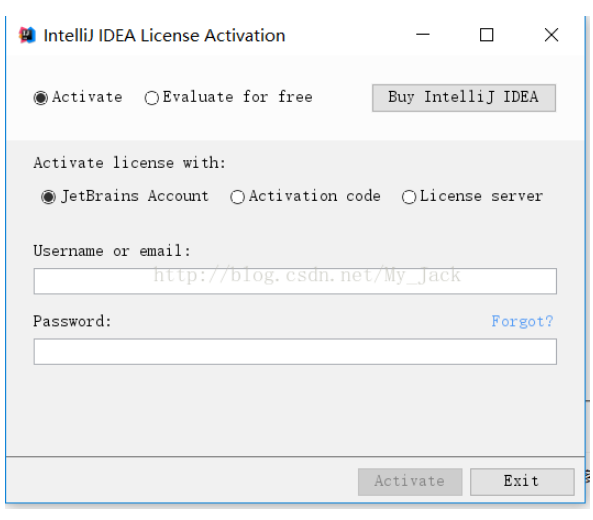The image size is (593, 520).
Task: Click the IntelliJ IDEA logo in title bar
Action: 27,36
